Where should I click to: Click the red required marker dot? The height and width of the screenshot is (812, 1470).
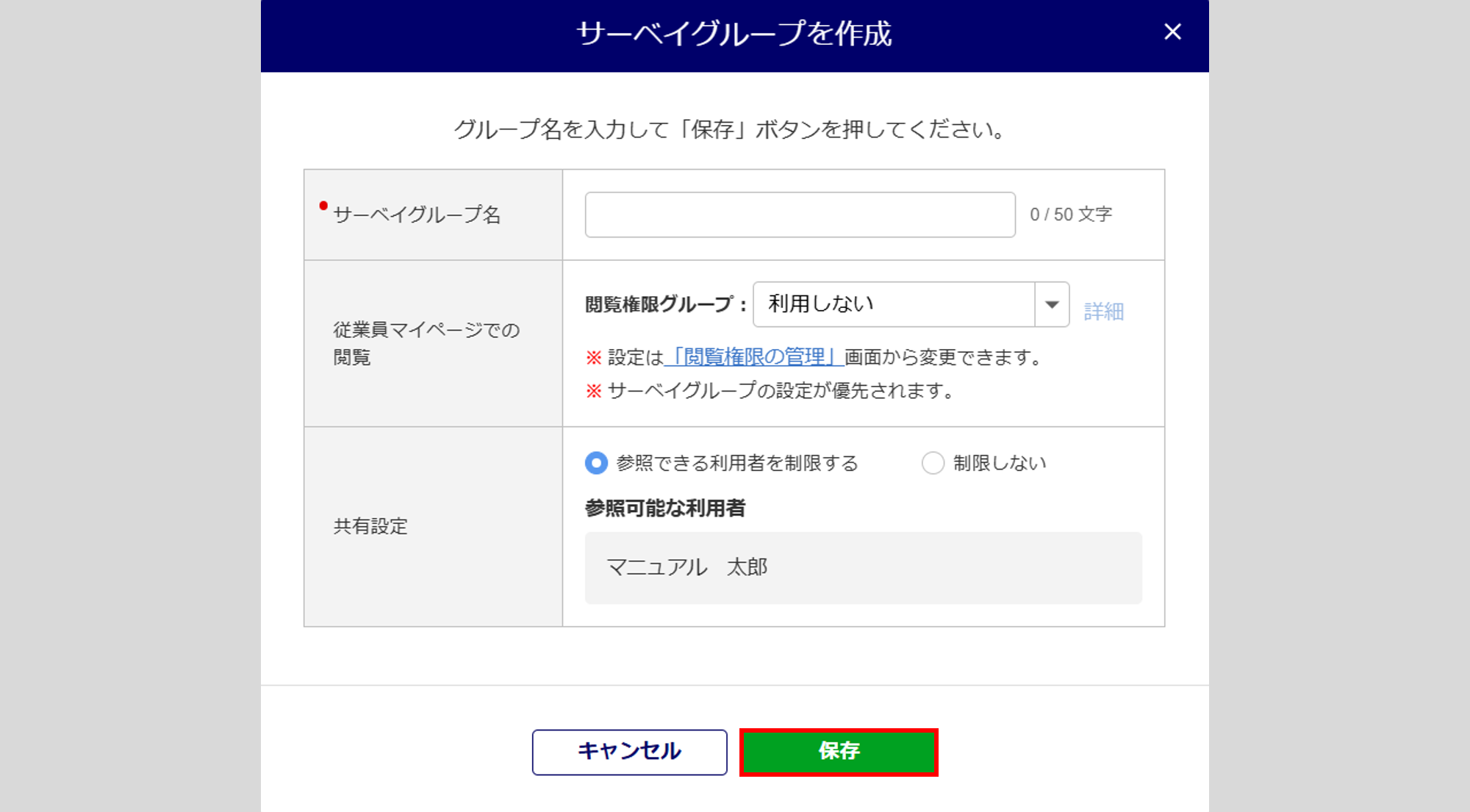[323, 206]
